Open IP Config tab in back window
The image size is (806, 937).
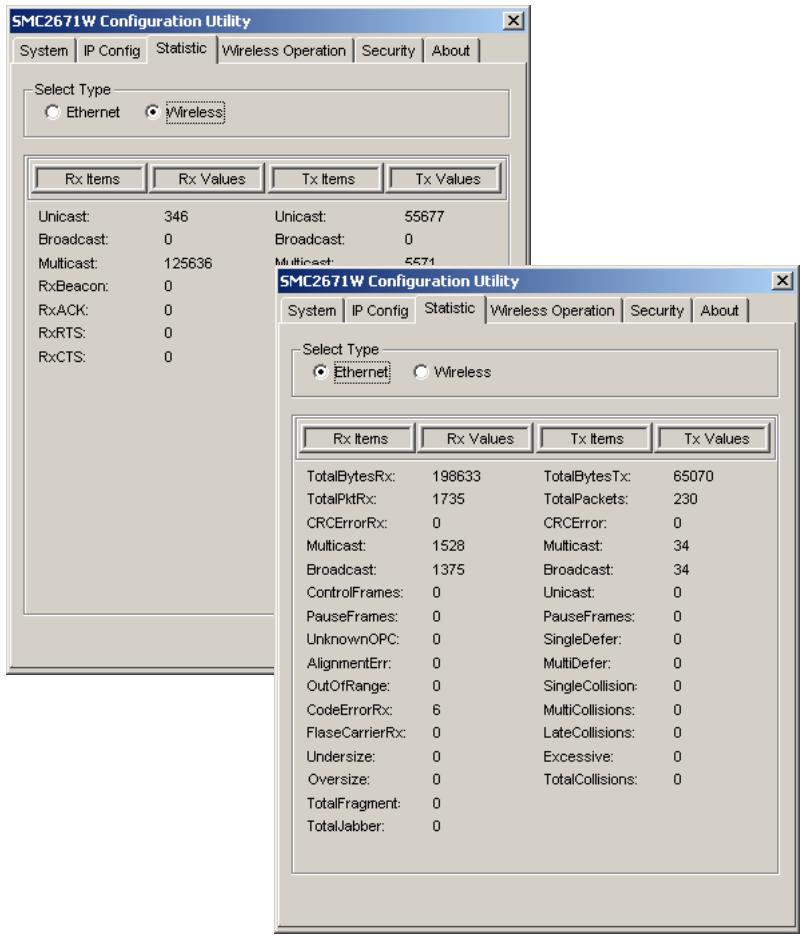[x=112, y=51]
